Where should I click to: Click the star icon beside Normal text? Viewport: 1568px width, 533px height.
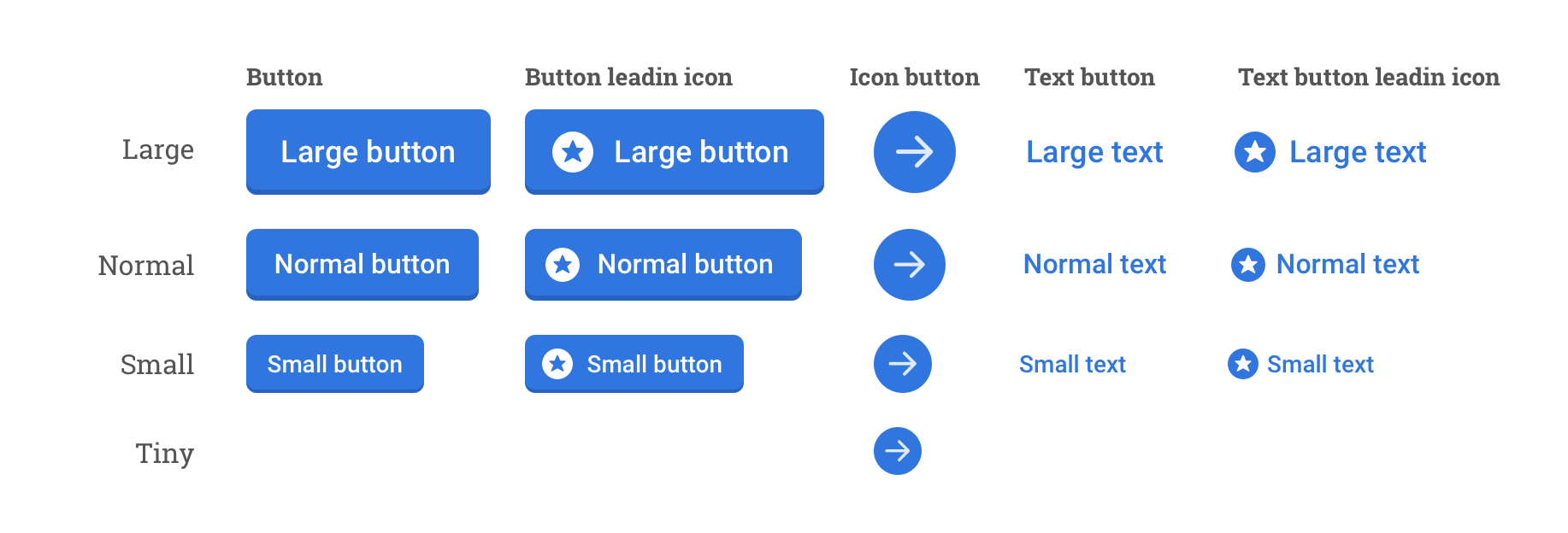pyautogui.click(x=1247, y=265)
